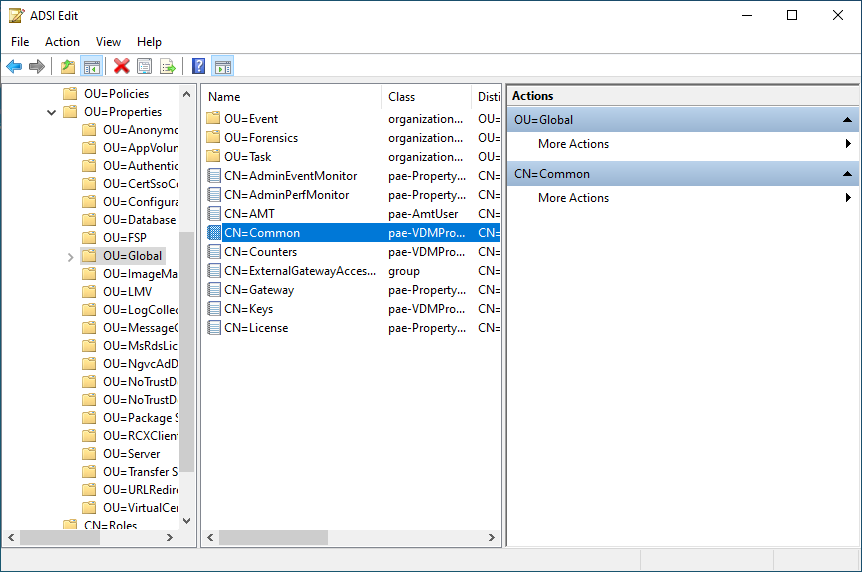This screenshot has height=572, width=862.
Task: Toggle the Show/Hide Console Tree button
Action: point(91,67)
